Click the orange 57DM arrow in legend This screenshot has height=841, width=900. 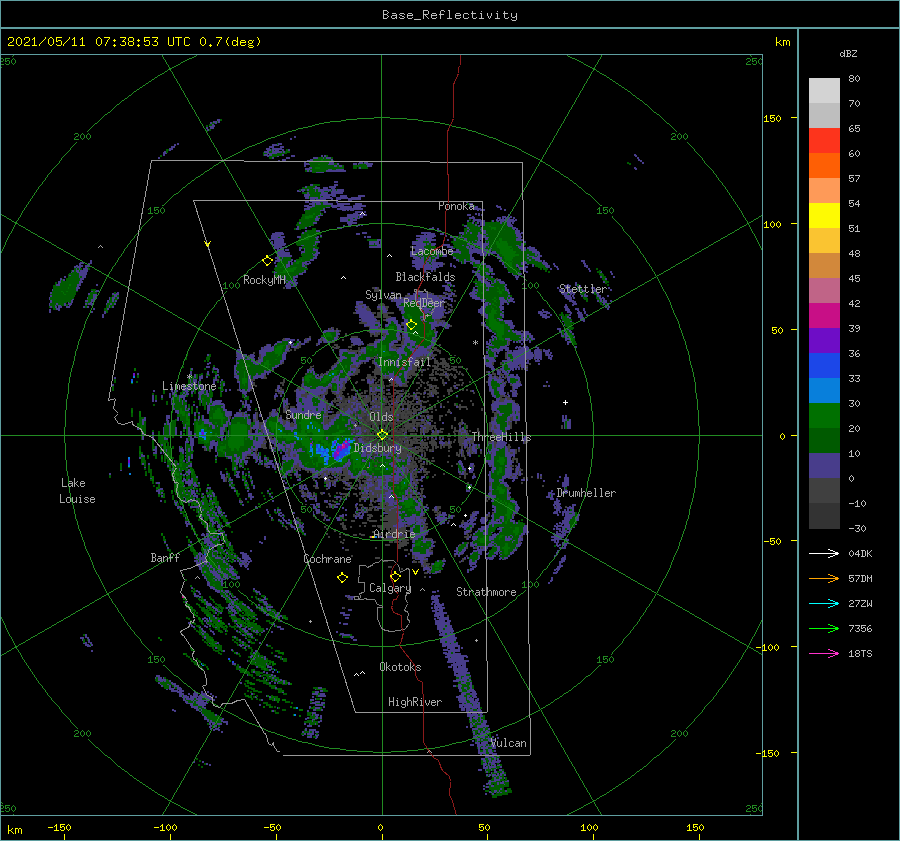824,579
